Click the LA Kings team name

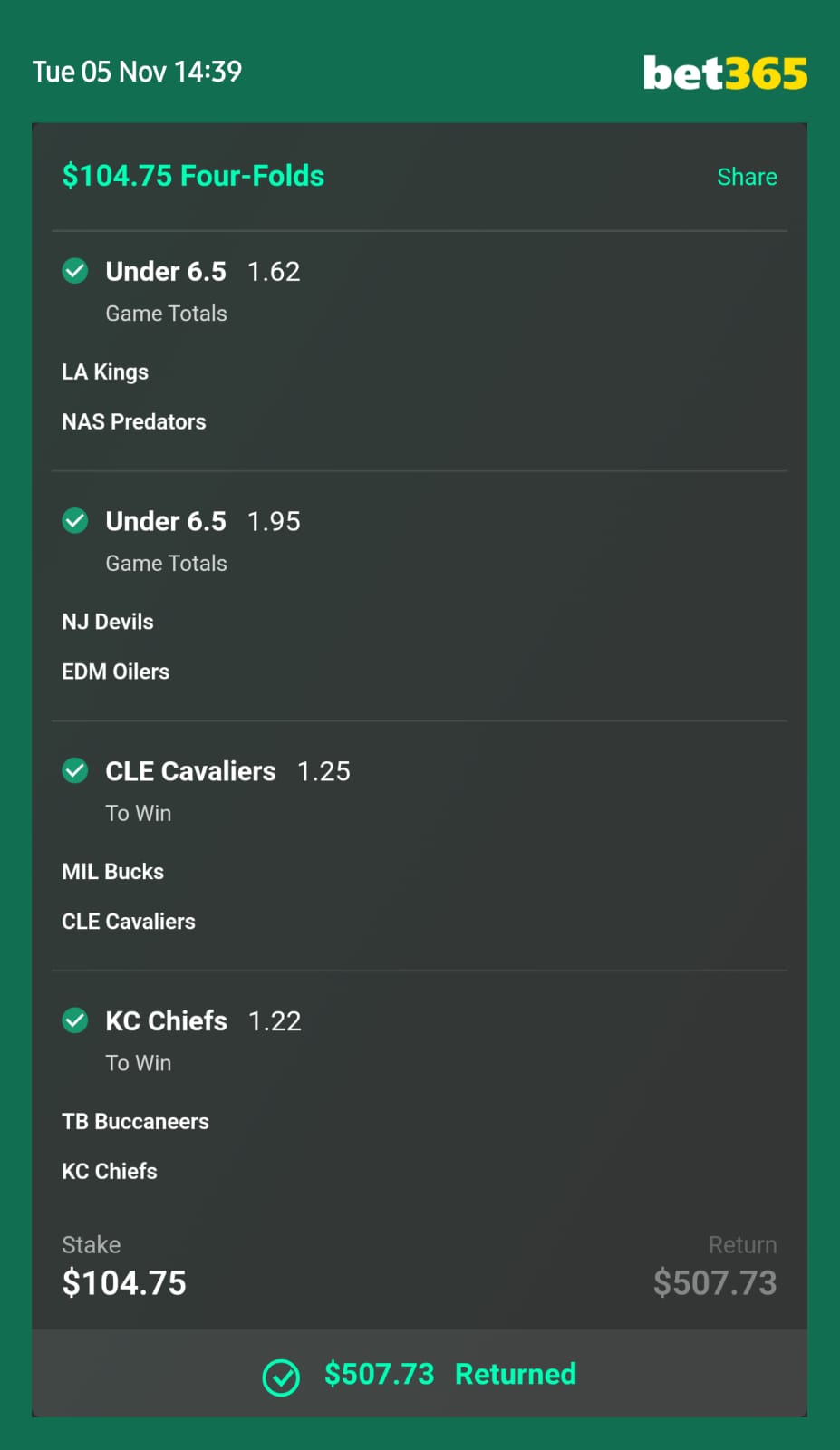pos(105,372)
